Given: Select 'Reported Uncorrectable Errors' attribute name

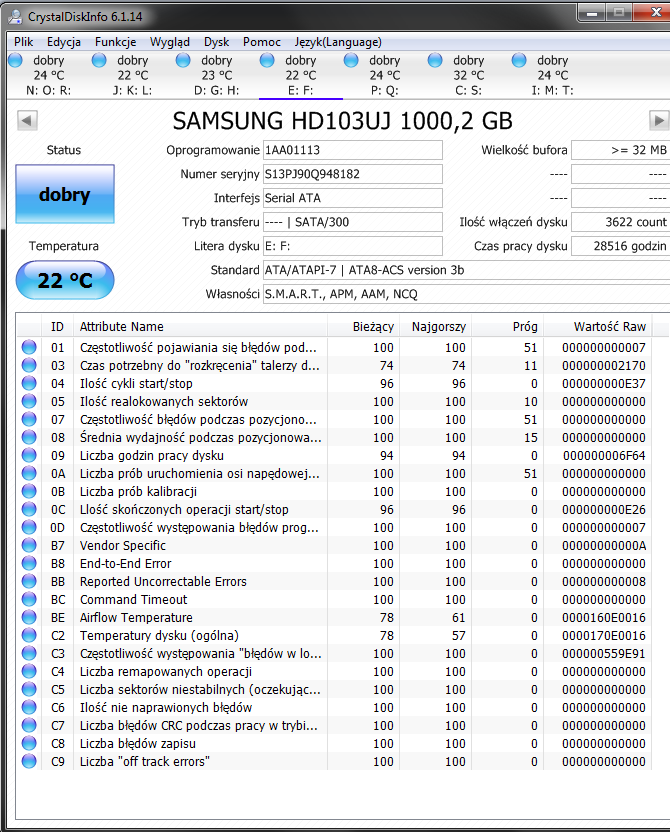Looking at the screenshot, I should pyautogui.click(x=163, y=582).
